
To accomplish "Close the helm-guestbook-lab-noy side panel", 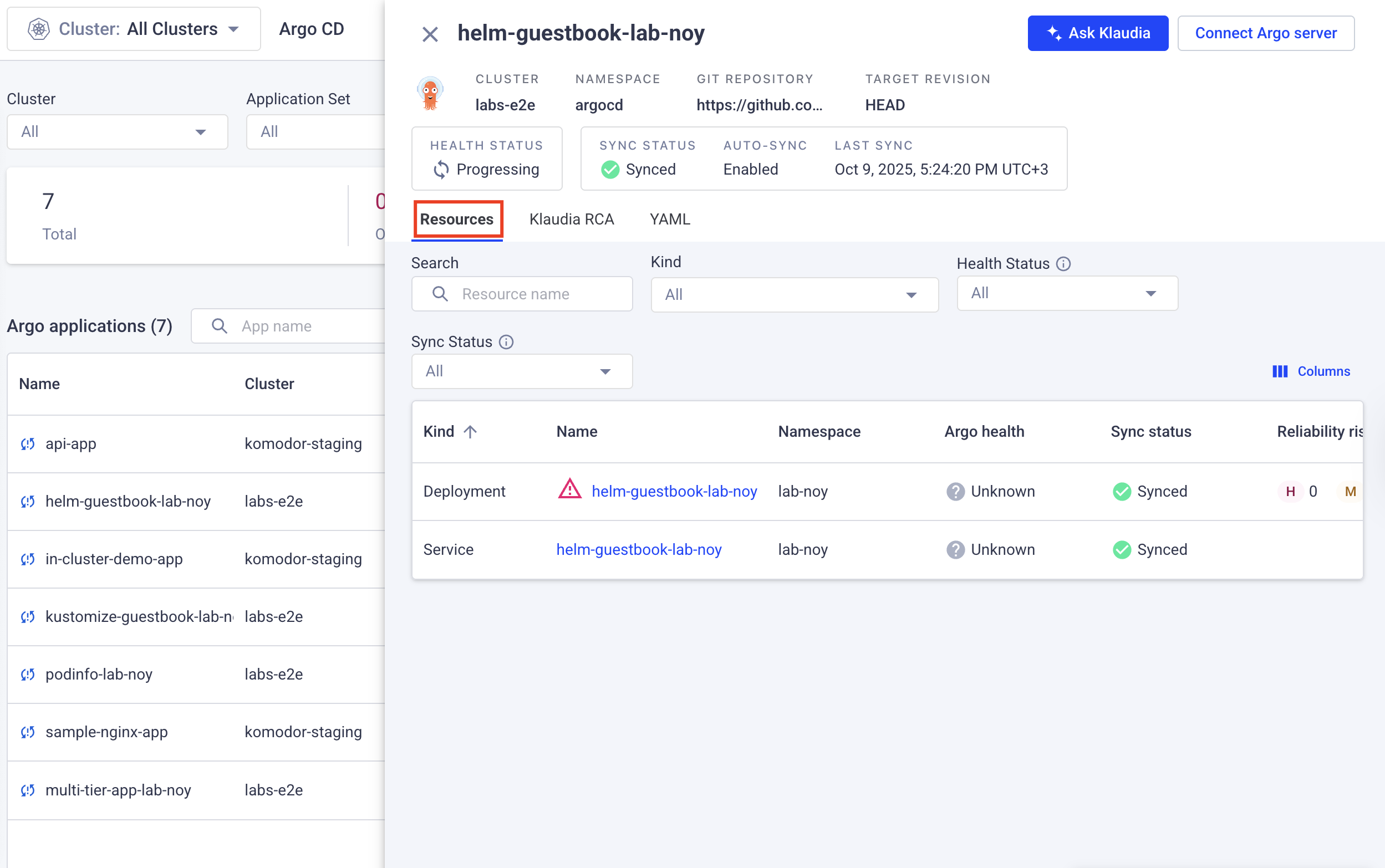I will click(430, 34).
